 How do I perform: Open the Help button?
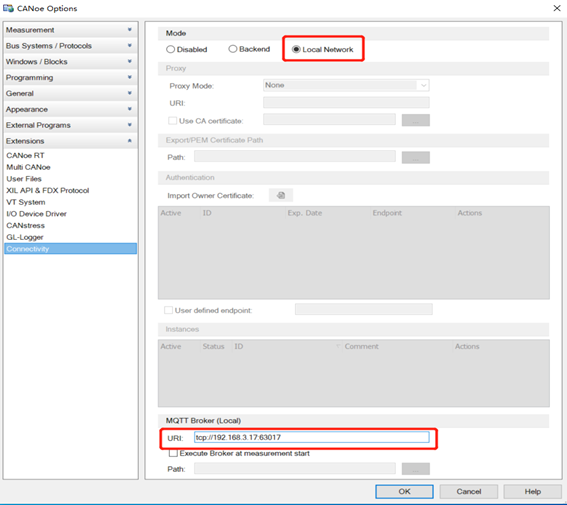point(533,491)
